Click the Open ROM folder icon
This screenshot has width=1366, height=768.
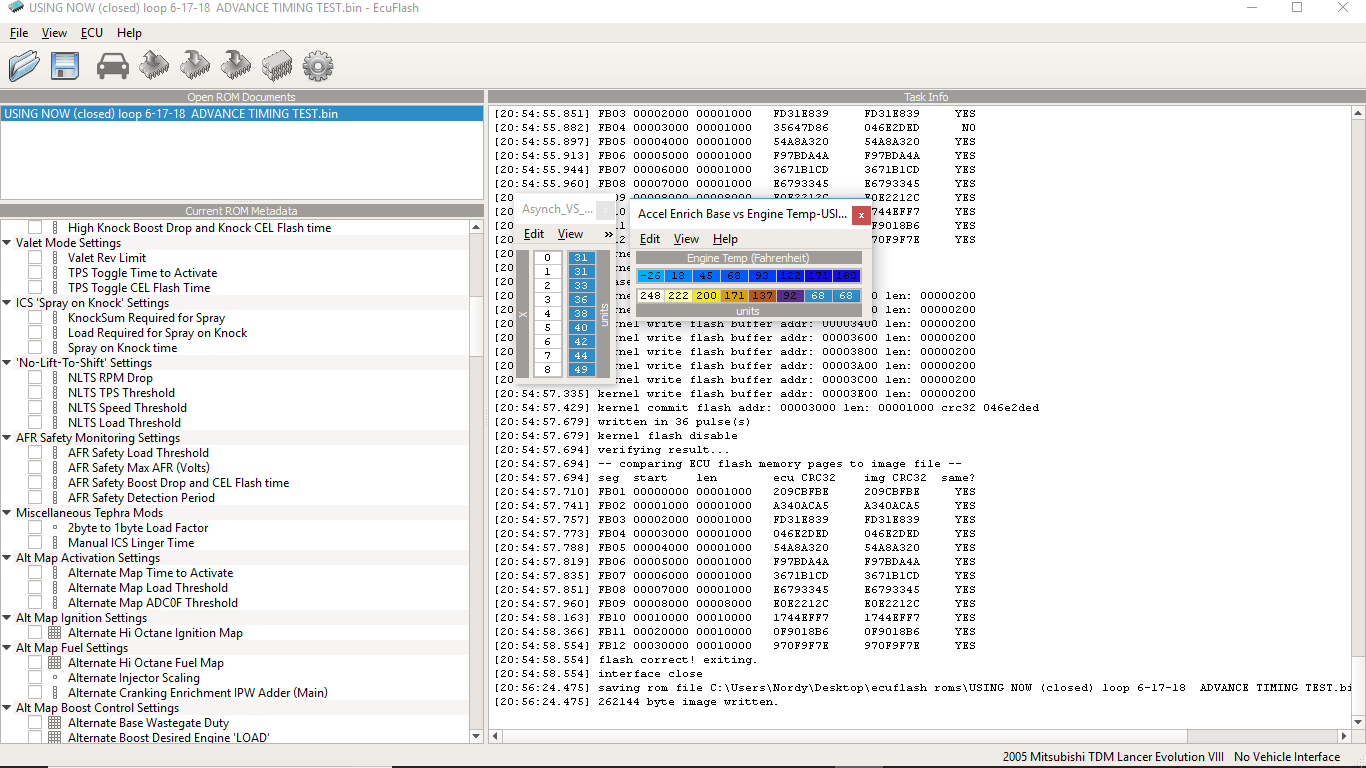pyautogui.click(x=24, y=66)
